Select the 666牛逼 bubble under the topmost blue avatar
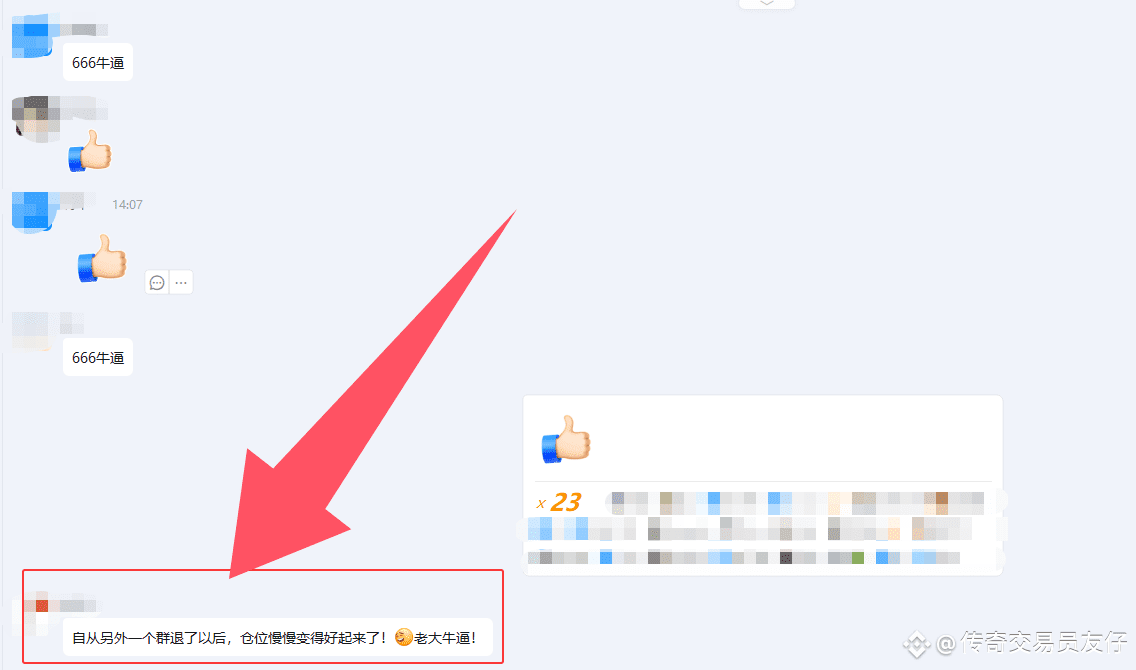The height and width of the screenshot is (670, 1136). tap(98, 62)
